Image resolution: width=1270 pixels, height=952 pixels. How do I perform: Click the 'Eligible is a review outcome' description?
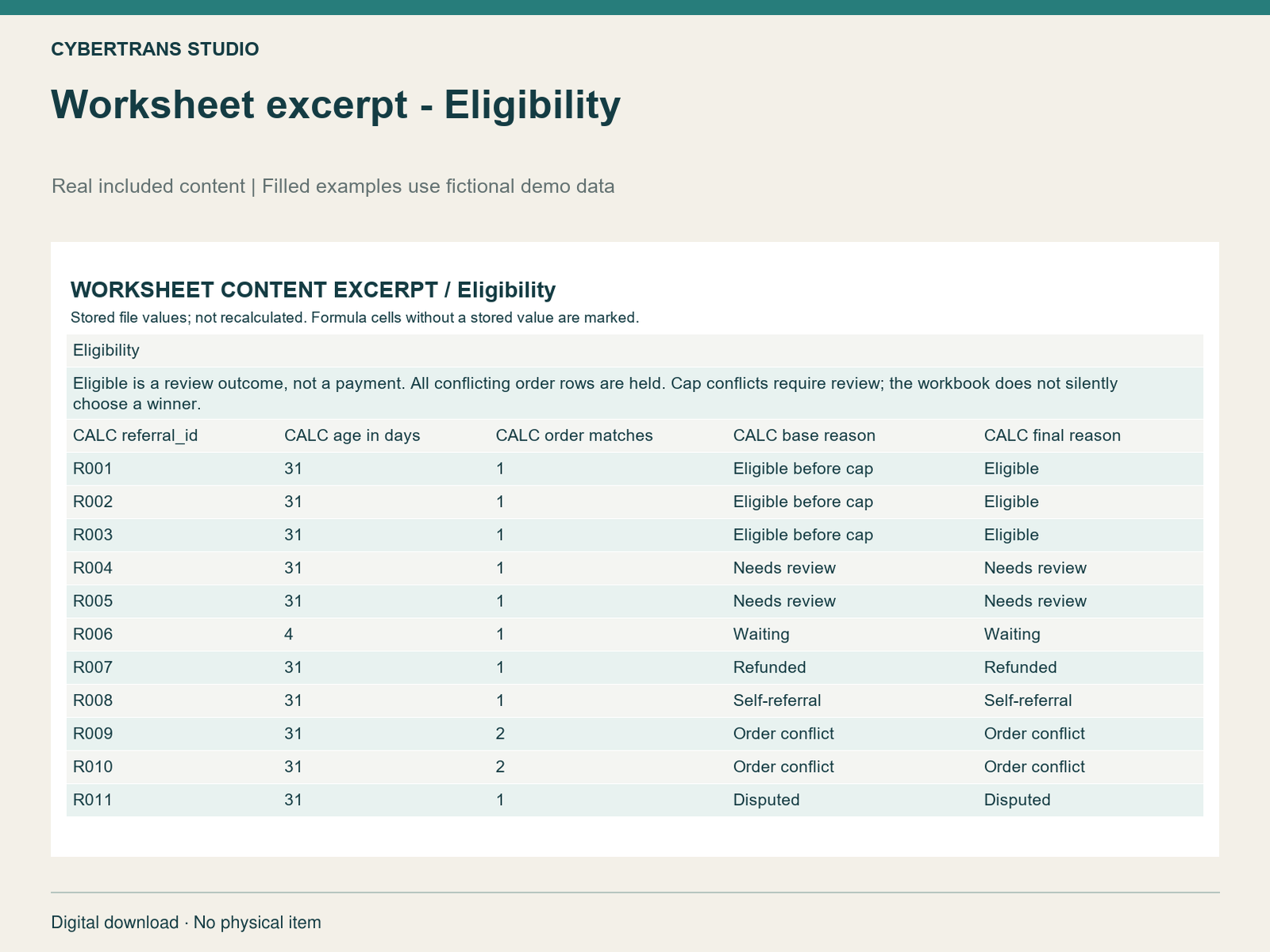[595, 393]
